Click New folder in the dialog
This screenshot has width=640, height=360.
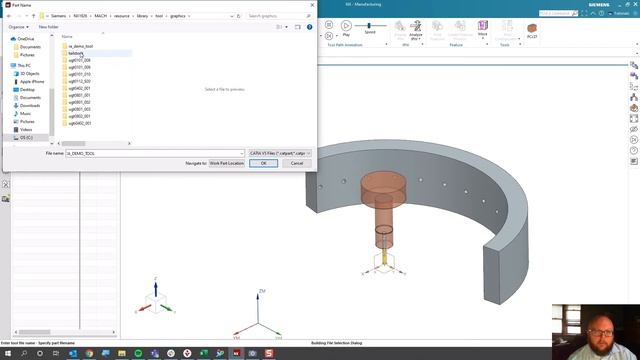point(49,27)
